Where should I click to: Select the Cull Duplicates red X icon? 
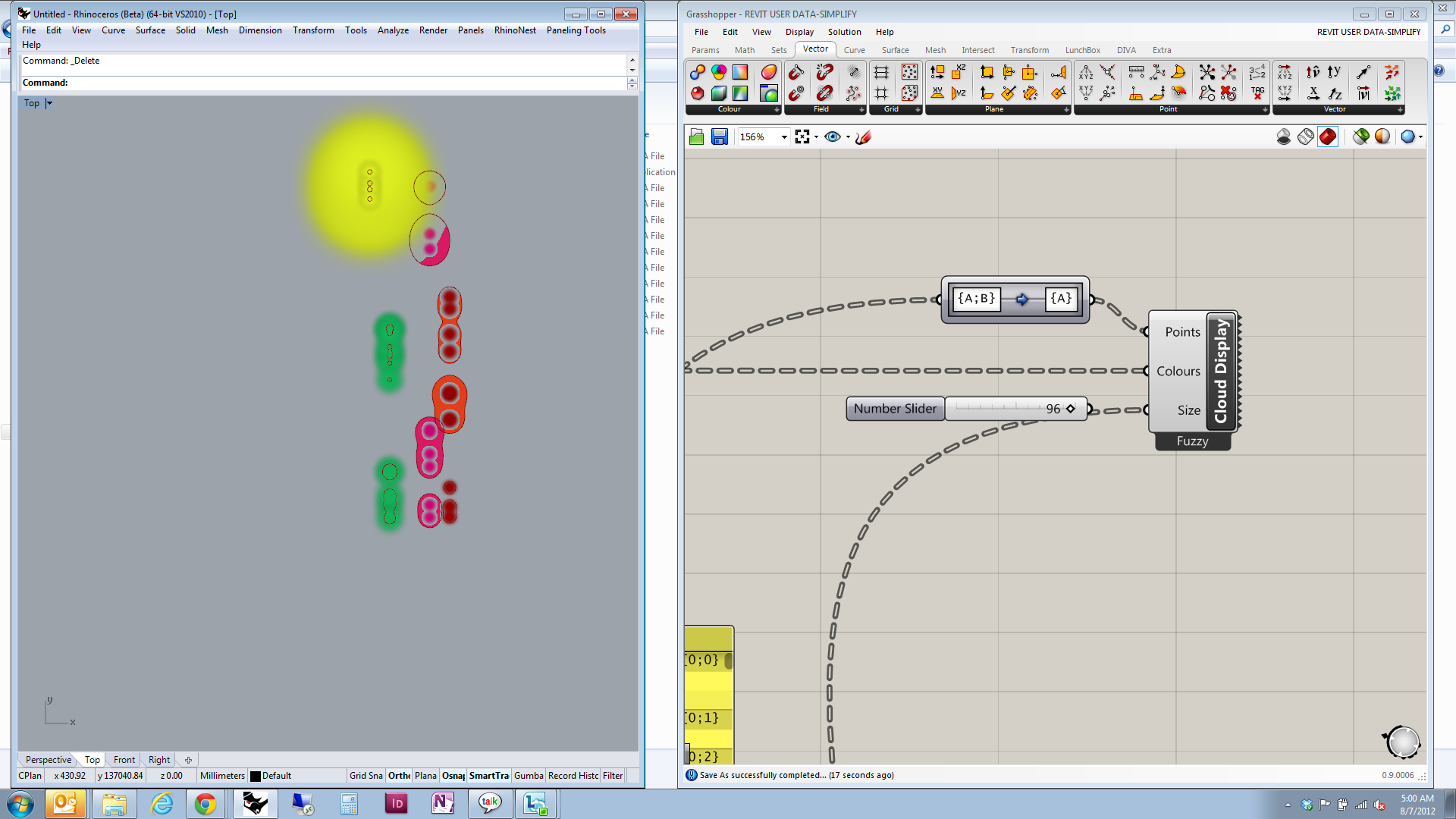pyautogui.click(x=1228, y=93)
